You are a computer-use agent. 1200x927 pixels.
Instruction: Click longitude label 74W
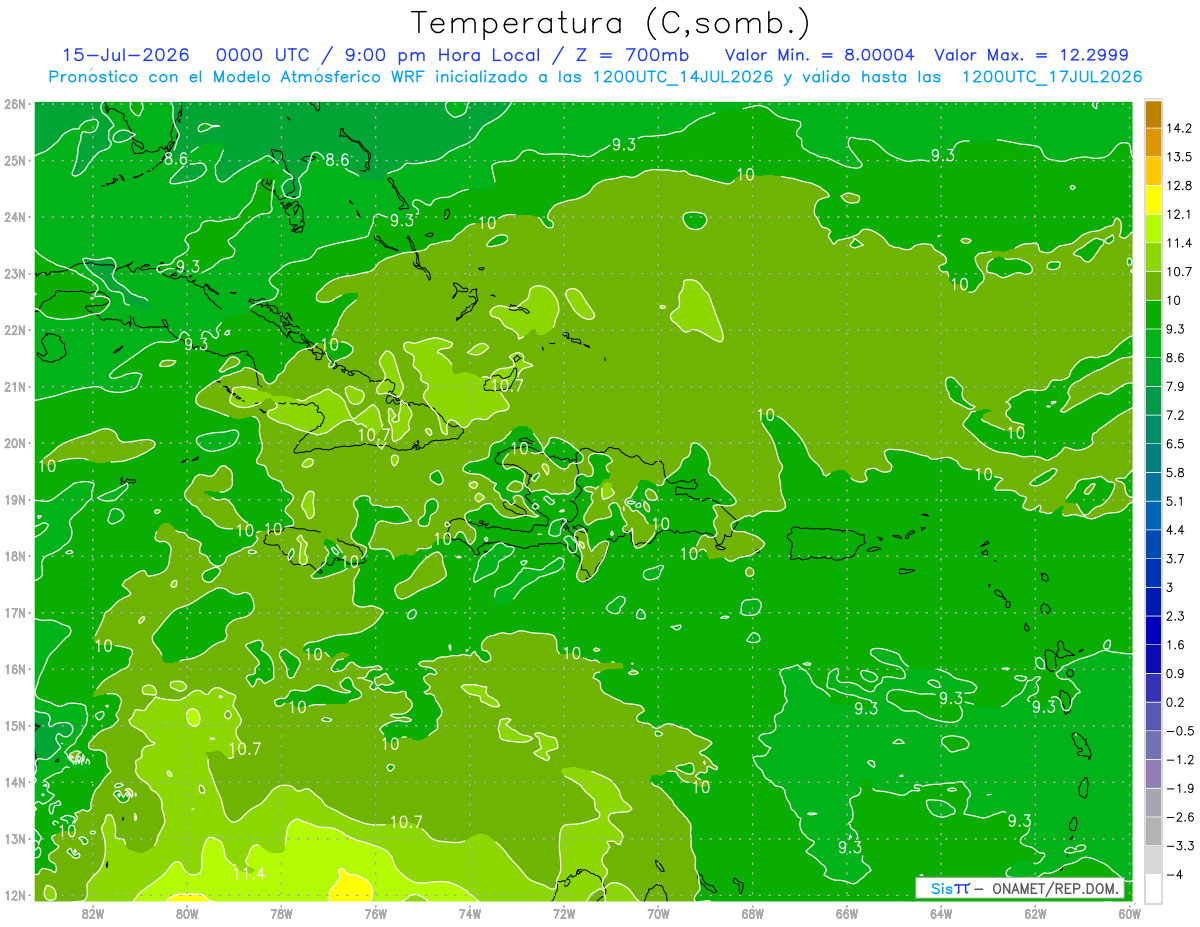click(x=470, y=912)
